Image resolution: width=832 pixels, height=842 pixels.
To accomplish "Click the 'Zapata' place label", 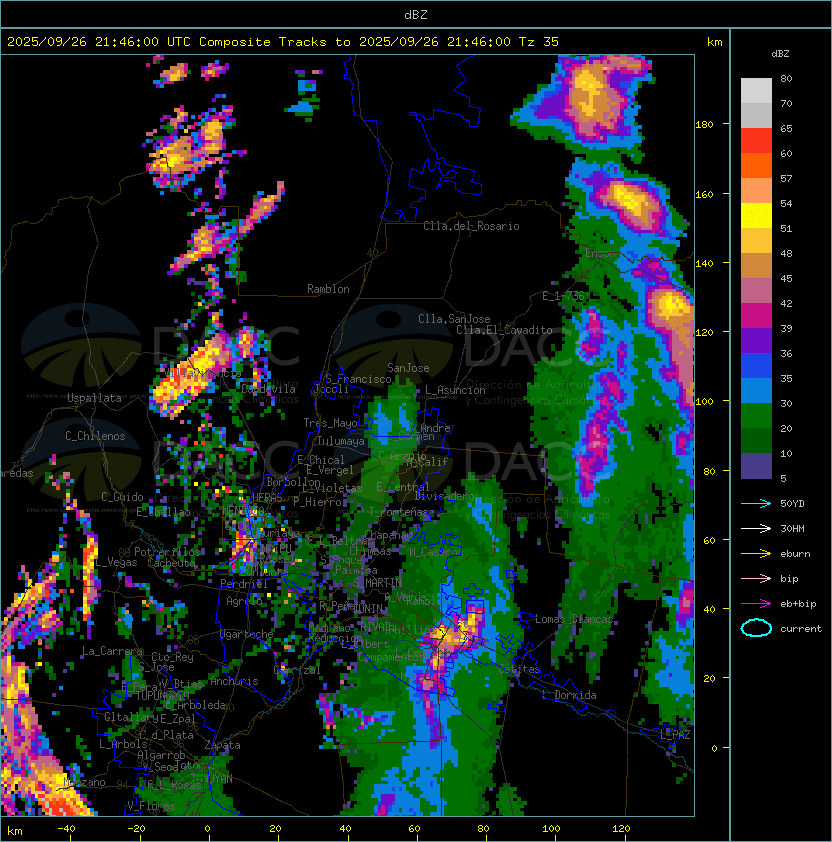I will pyautogui.click(x=222, y=745).
